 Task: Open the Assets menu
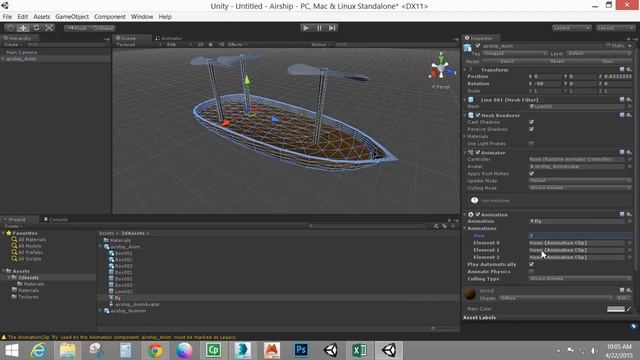coord(42,17)
